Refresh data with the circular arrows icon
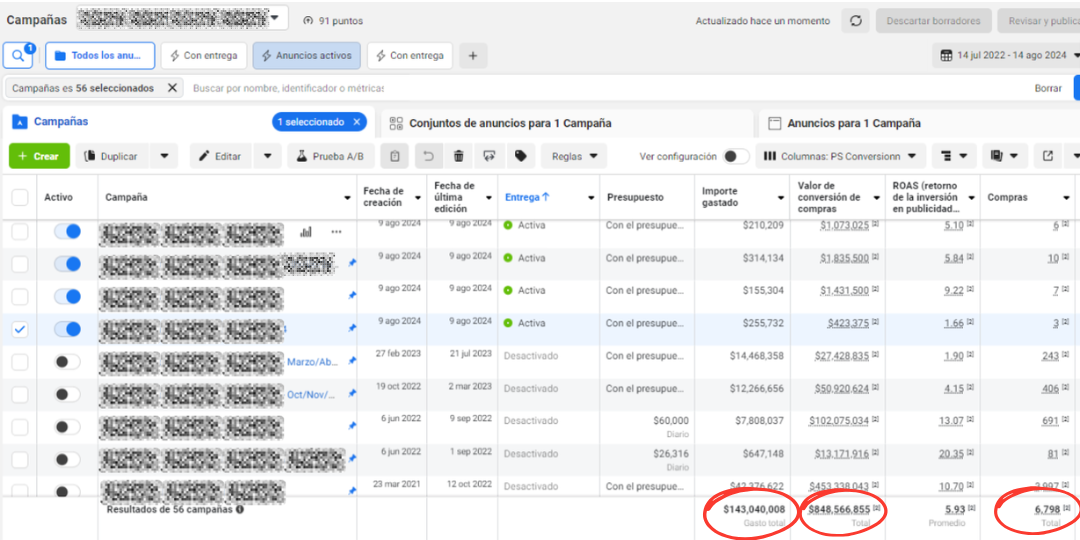The width and height of the screenshot is (1080, 540). click(855, 21)
